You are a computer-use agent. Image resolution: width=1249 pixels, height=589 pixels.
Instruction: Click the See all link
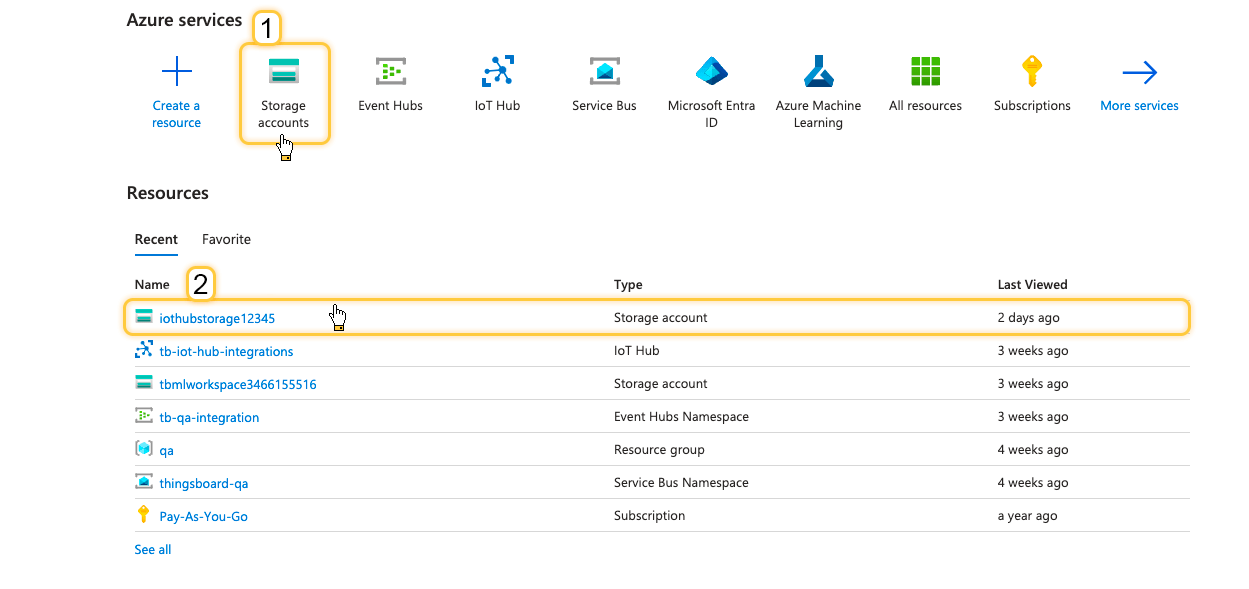[x=153, y=549]
